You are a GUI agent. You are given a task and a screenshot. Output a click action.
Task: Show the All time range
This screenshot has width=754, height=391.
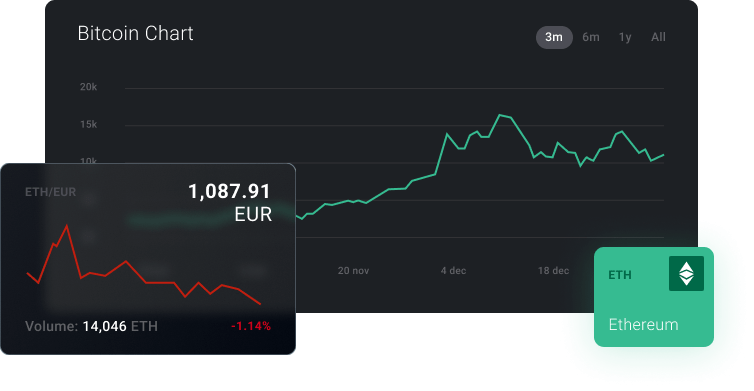coord(658,37)
